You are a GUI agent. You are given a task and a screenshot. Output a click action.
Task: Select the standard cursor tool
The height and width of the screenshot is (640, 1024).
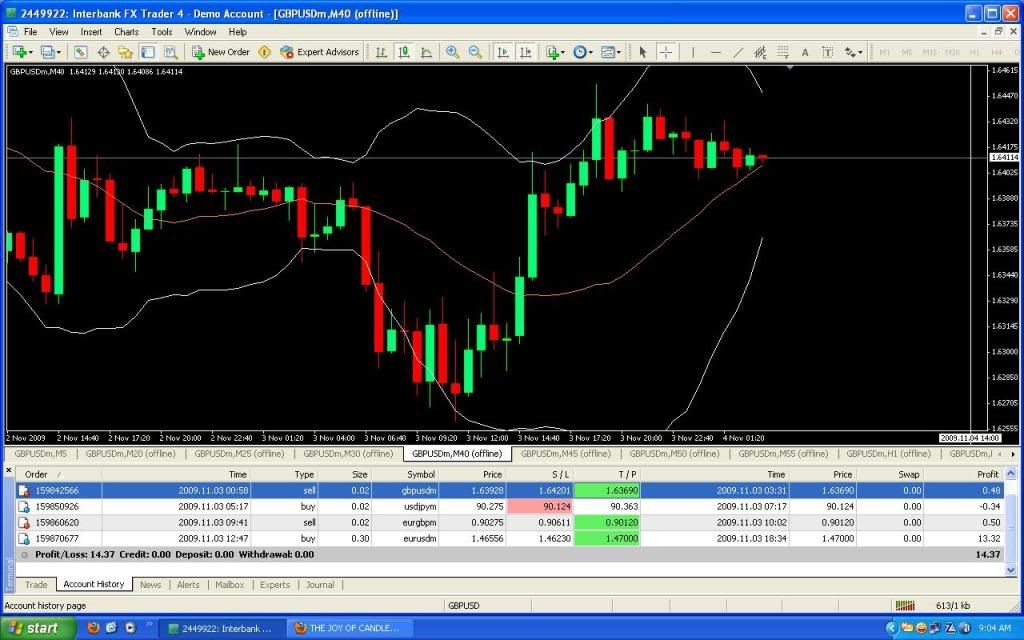click(643, 52)
